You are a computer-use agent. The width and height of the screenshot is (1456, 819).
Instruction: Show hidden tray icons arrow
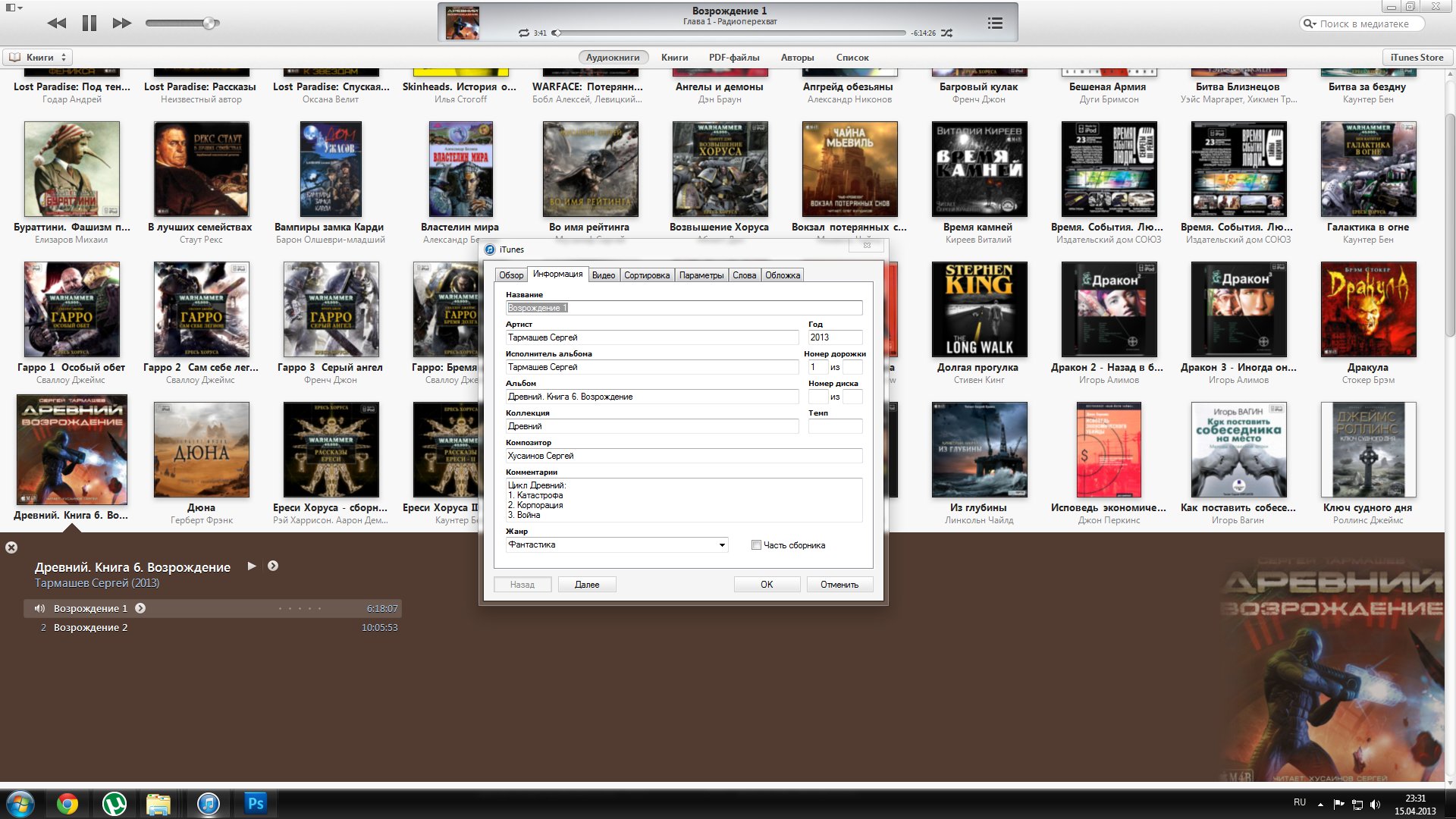1320,805
